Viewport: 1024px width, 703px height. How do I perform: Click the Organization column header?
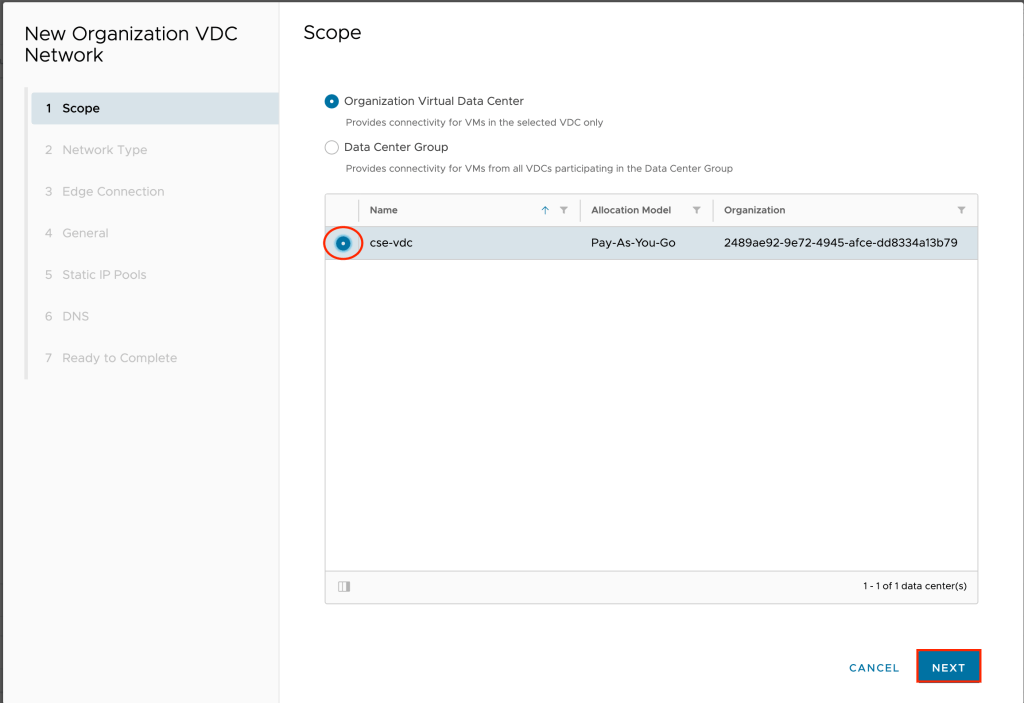[x=754, y=210]
